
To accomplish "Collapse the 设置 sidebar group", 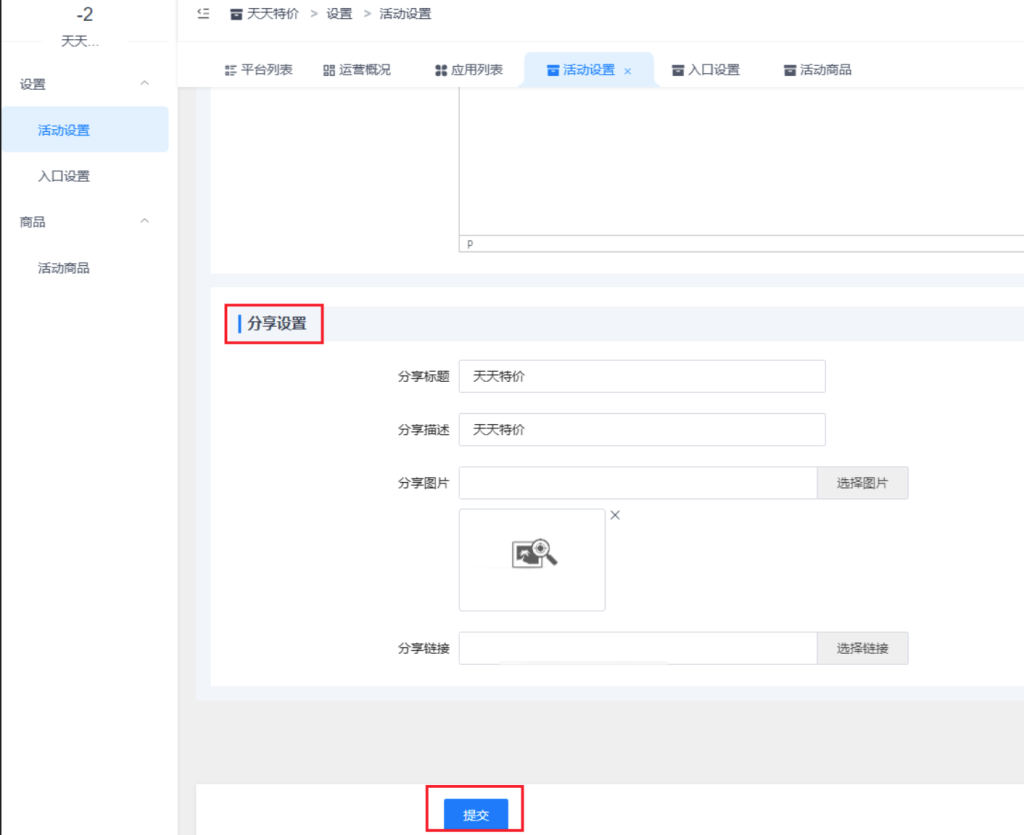I will pyautogui.click(x=144, y=84).
